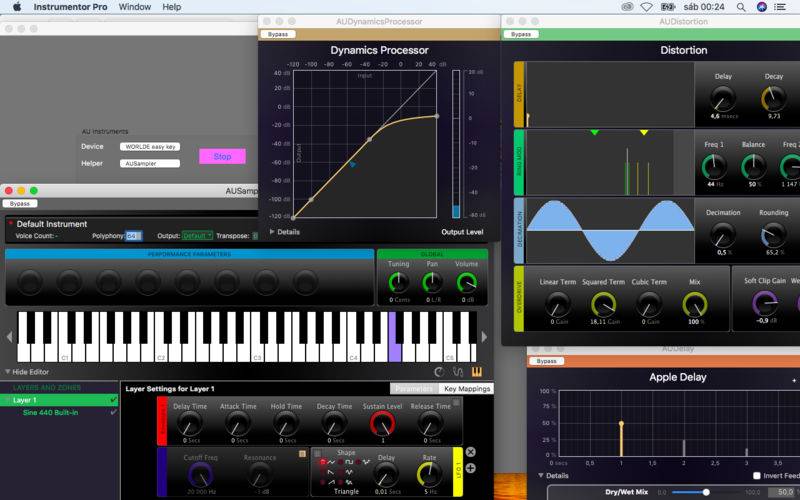Bypass the AUSampler instrument
Screen dimensions: 800x500
click(x=20, y=204)
